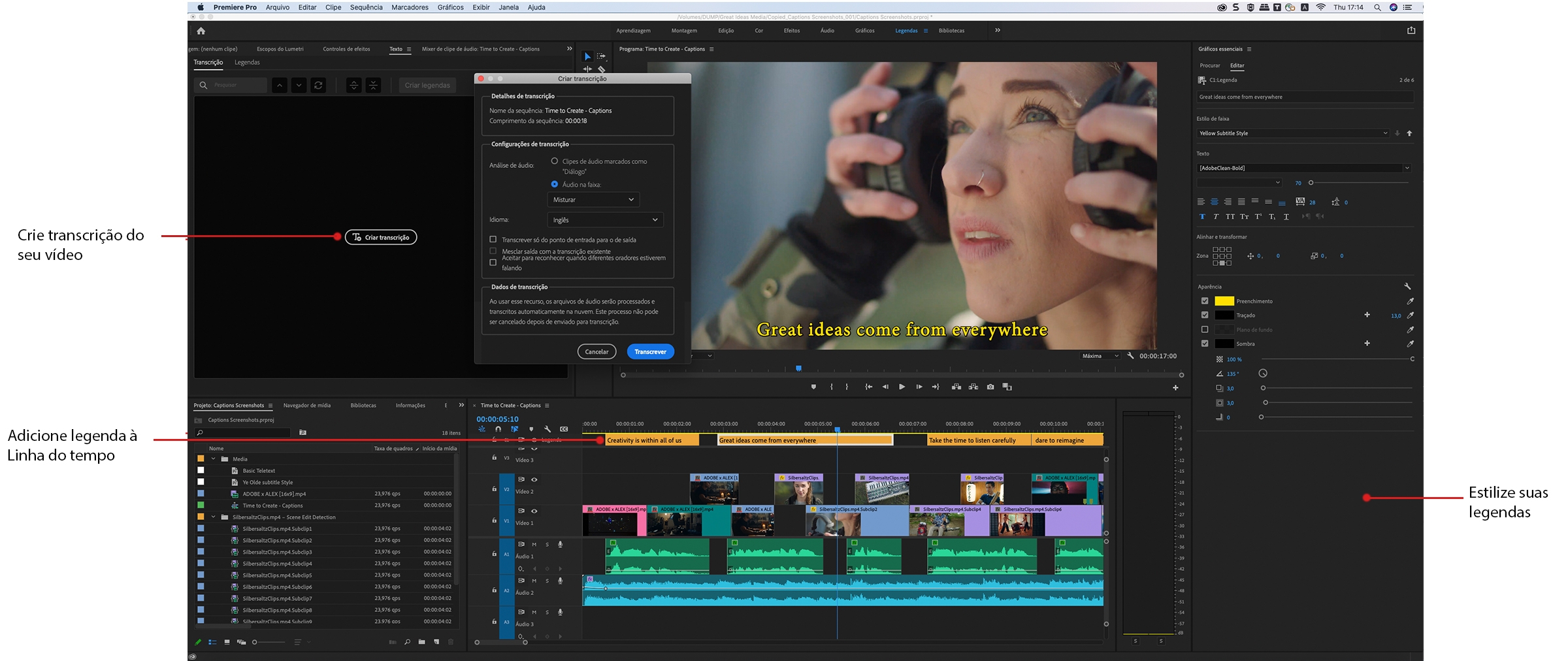This screenshot has width=1568, height=661.
Task: Click New Bin folder icon in Project panel
Action: [x=421, y=642]
